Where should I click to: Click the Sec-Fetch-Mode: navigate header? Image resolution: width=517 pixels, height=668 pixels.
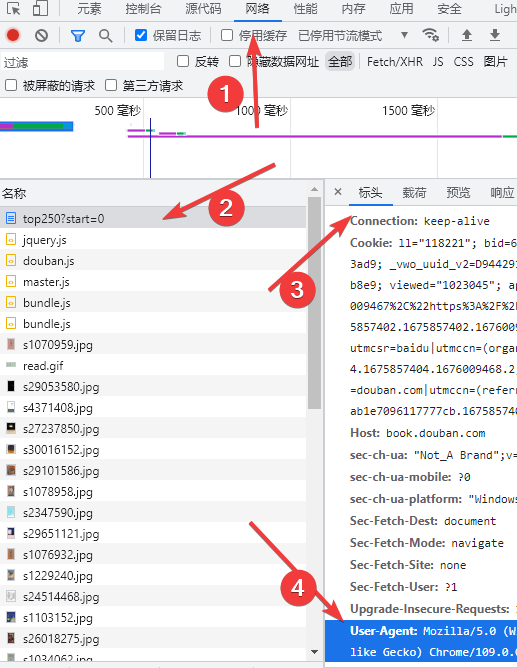coord(427,543)
